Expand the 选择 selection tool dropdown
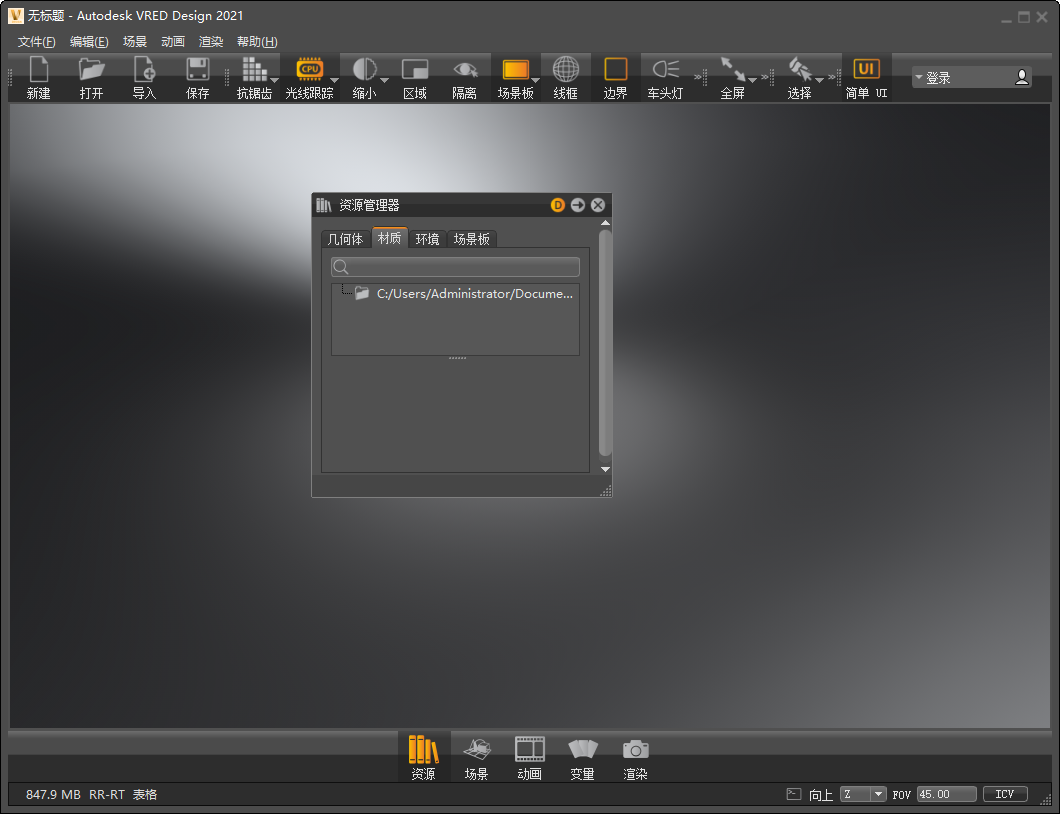The width and height of the screenshot is (1060, 814). [x=818, y=78]
